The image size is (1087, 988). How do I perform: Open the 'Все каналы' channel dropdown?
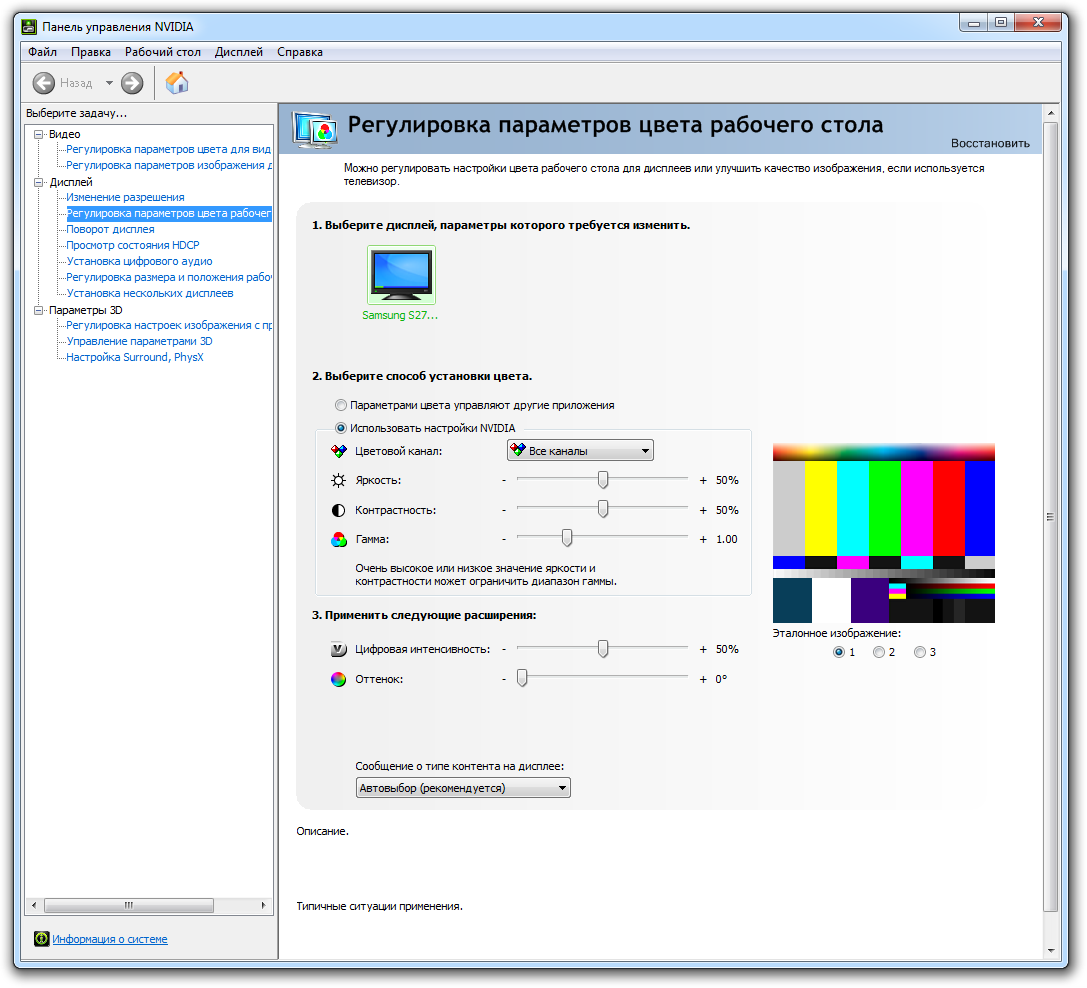pyautogui.click(x=580, y=451)
